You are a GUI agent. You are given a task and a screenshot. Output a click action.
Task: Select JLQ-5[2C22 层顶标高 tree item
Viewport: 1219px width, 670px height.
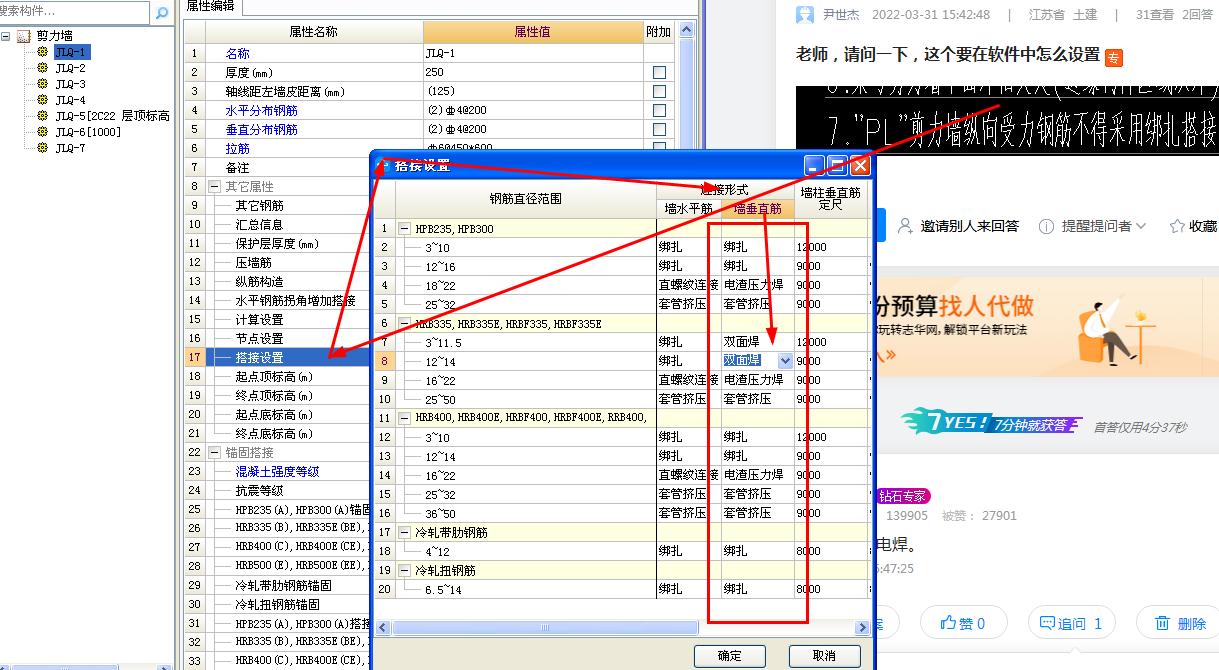pyautogui.click(x=112, y=116)
